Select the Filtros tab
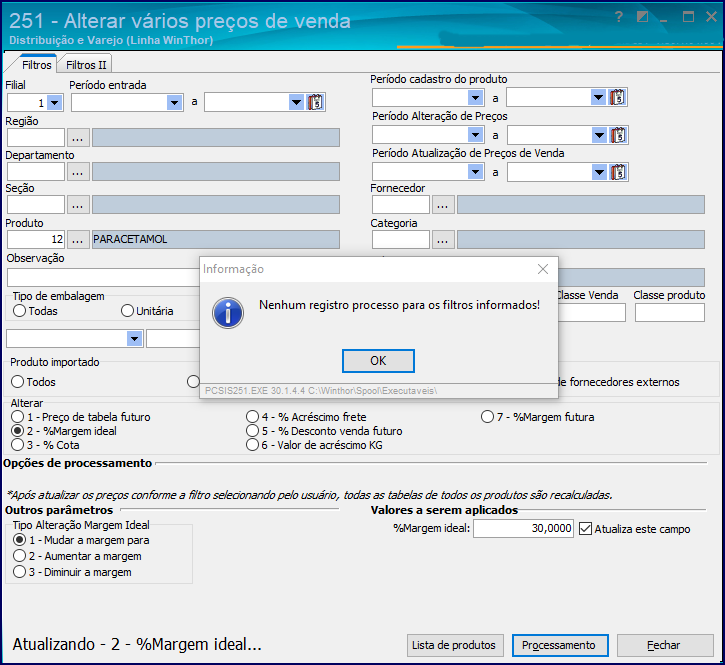The height and width of the screenshot is (665, 725). 37,65
